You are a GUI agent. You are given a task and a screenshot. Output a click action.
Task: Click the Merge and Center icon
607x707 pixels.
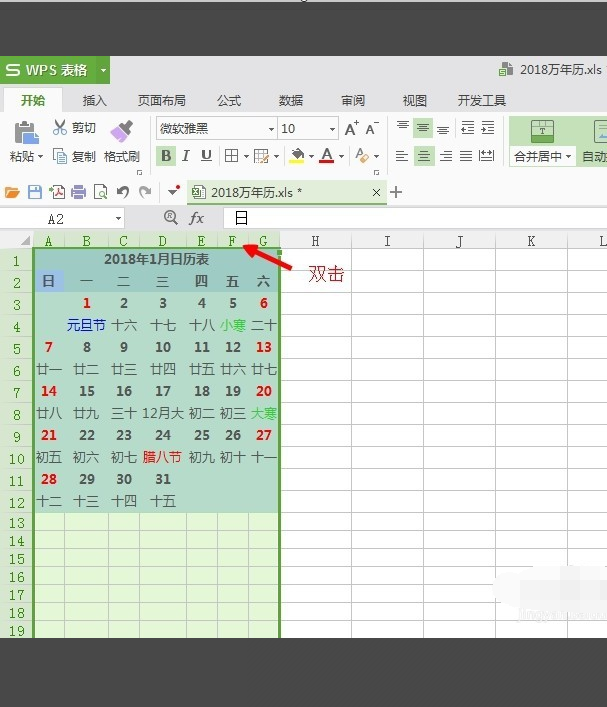[542, 131]
